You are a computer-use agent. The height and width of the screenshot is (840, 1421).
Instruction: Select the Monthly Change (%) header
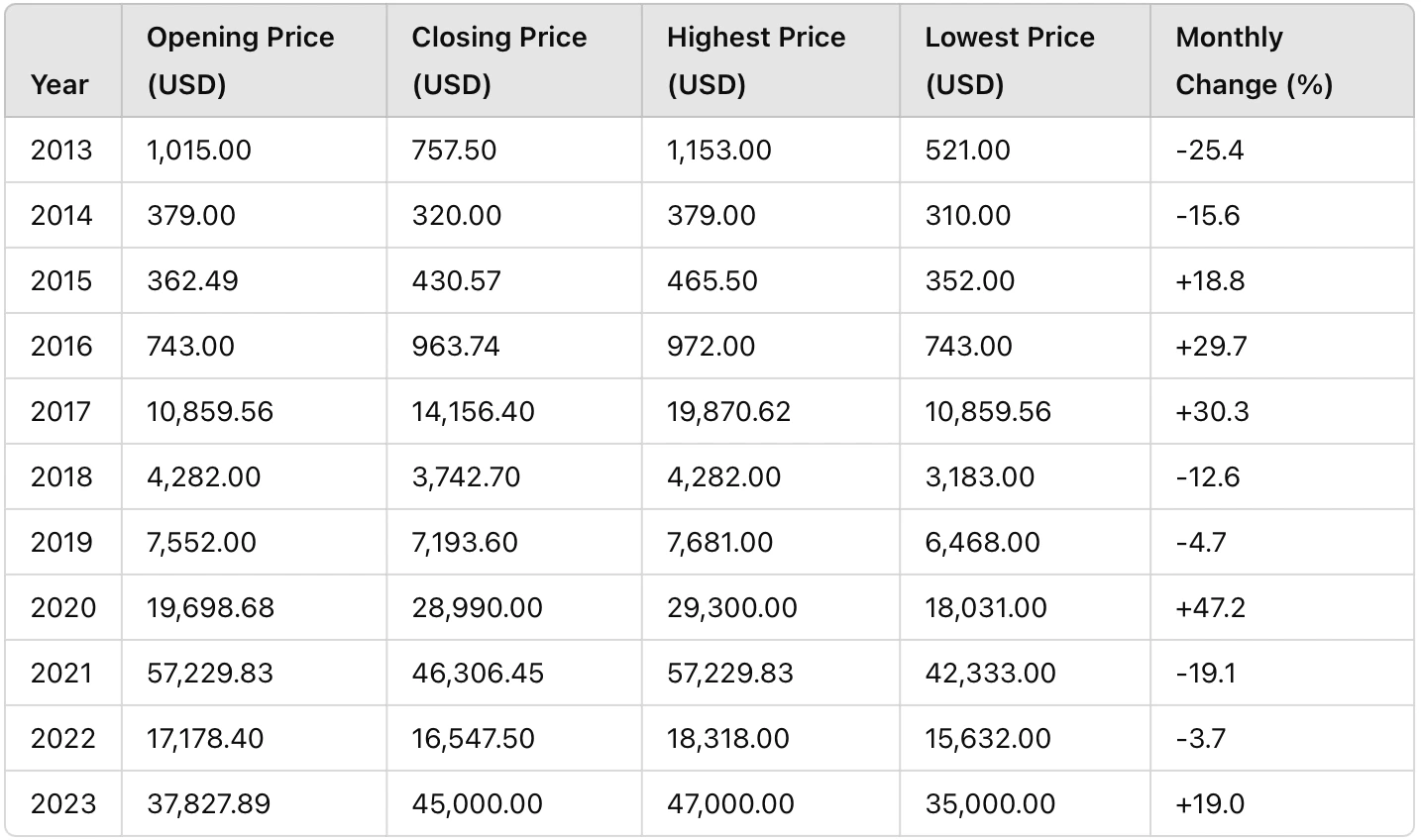[x=1254, y=60]
